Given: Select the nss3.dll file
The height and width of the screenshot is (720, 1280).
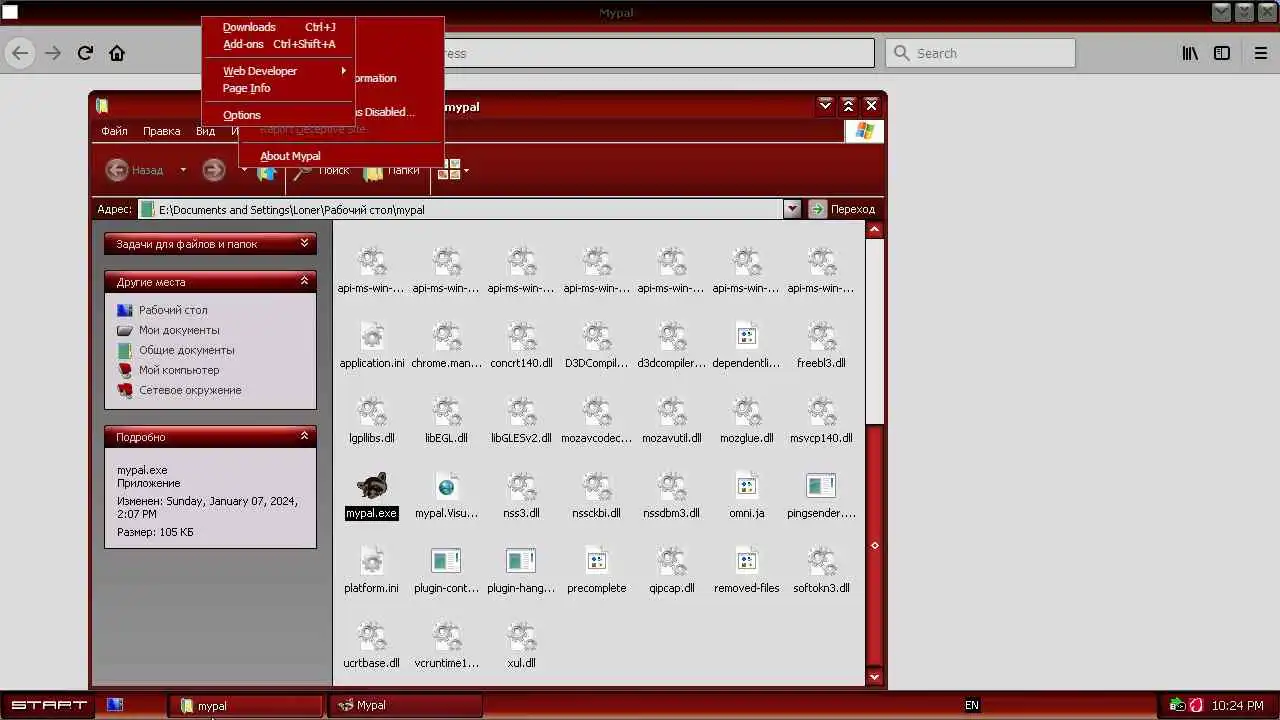Looking at the screenshot, I should point(521,496).
